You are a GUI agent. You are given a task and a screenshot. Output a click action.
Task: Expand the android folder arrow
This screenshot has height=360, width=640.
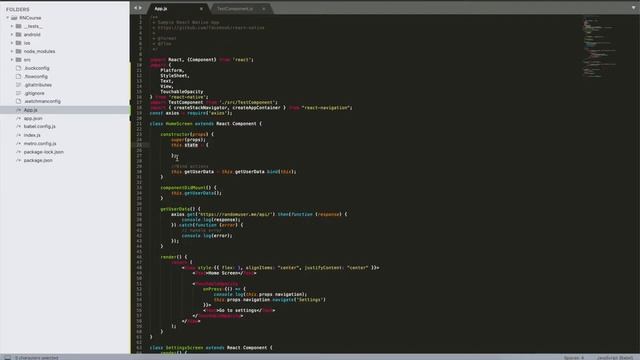(12, 35)
